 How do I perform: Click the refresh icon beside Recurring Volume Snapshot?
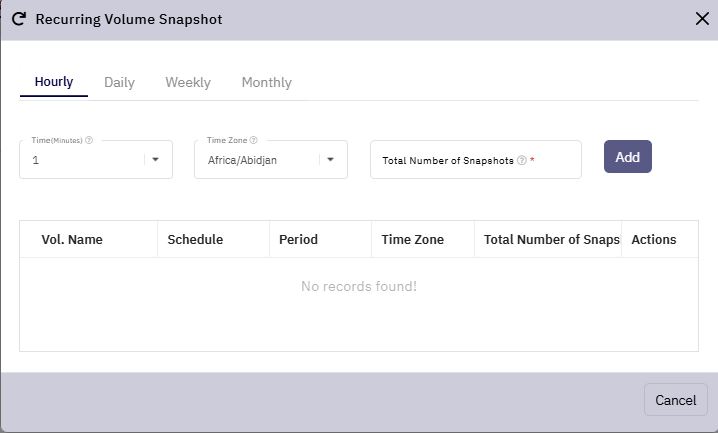point(19,19)
